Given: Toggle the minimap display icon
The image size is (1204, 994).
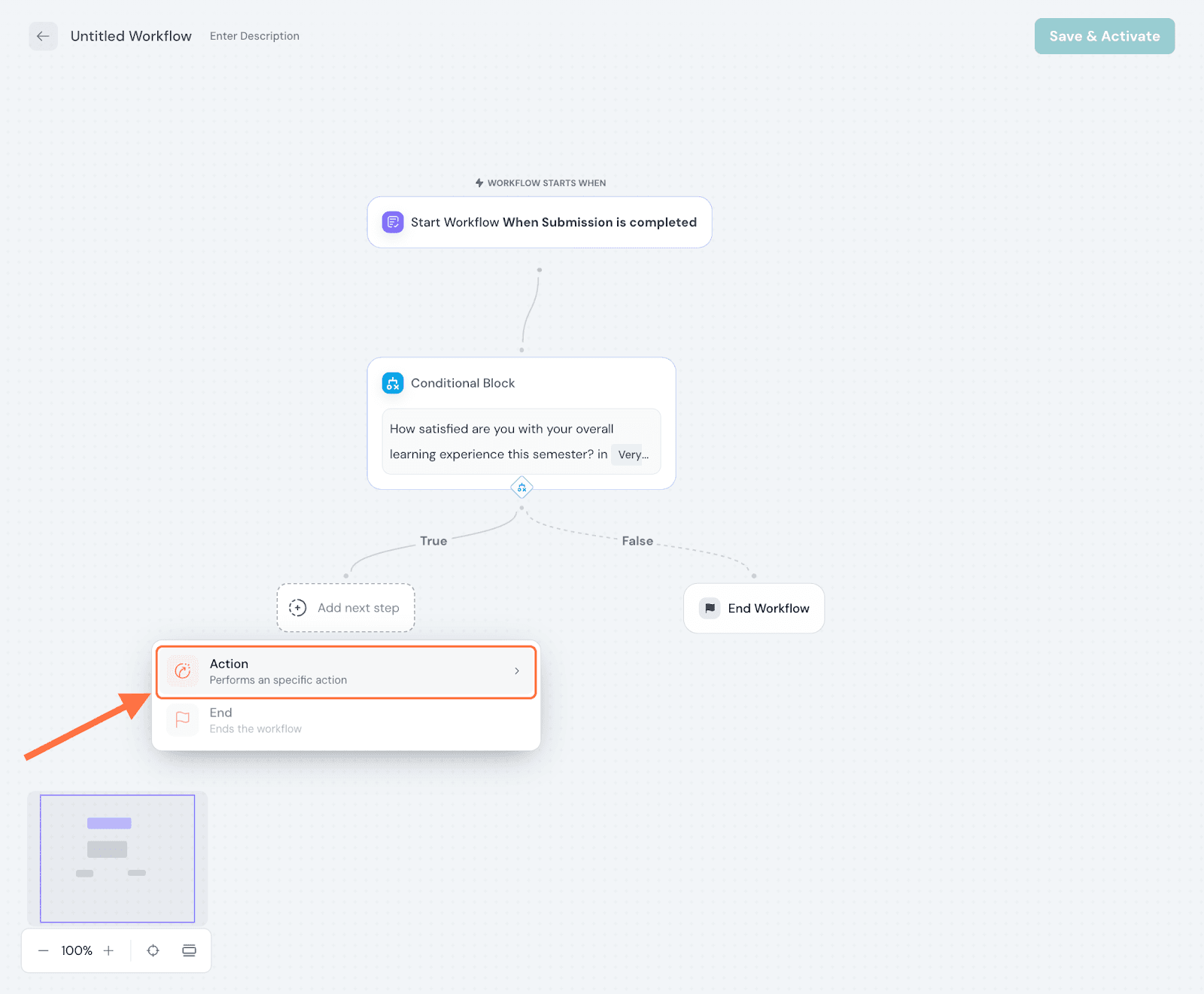Looking at the screenshot, I should 189,950.
